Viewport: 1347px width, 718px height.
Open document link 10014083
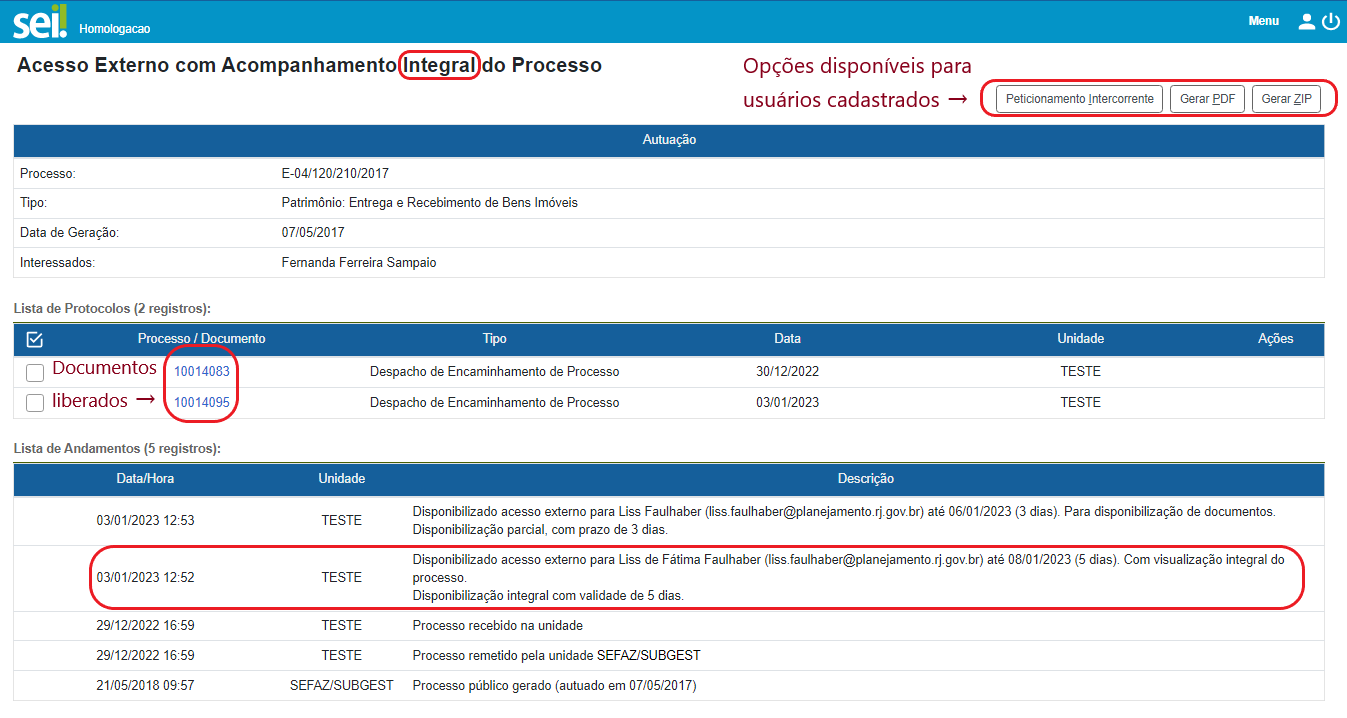(202, 372)
